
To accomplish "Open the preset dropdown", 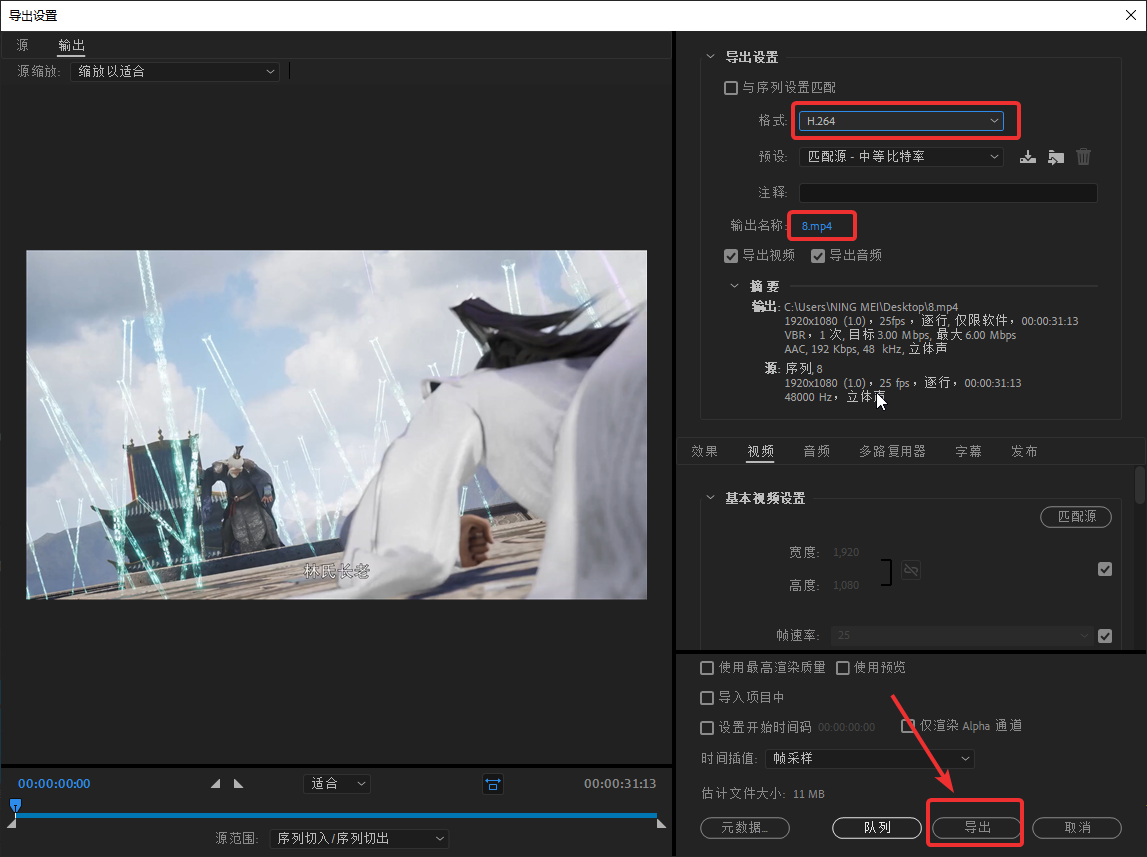I will 901,156.
